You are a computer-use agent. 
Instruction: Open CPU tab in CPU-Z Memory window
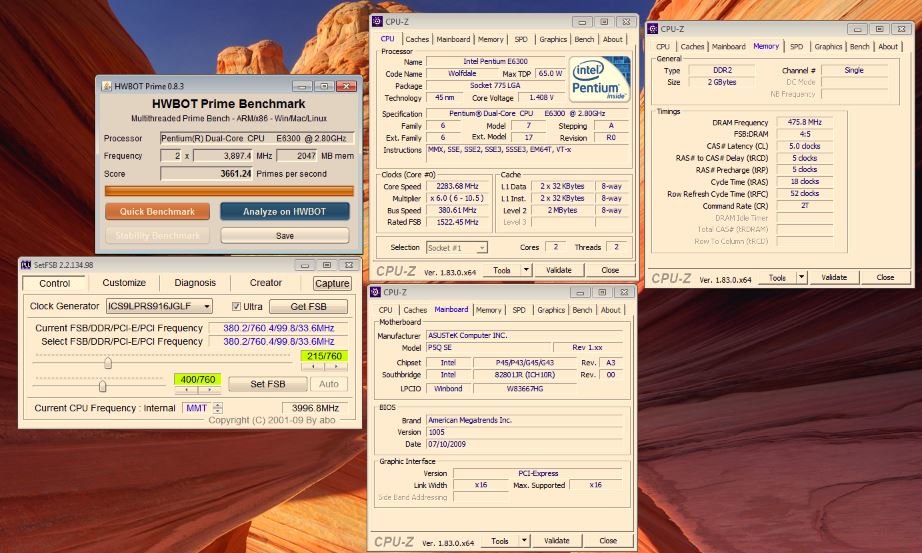click(x=663, y=46)
